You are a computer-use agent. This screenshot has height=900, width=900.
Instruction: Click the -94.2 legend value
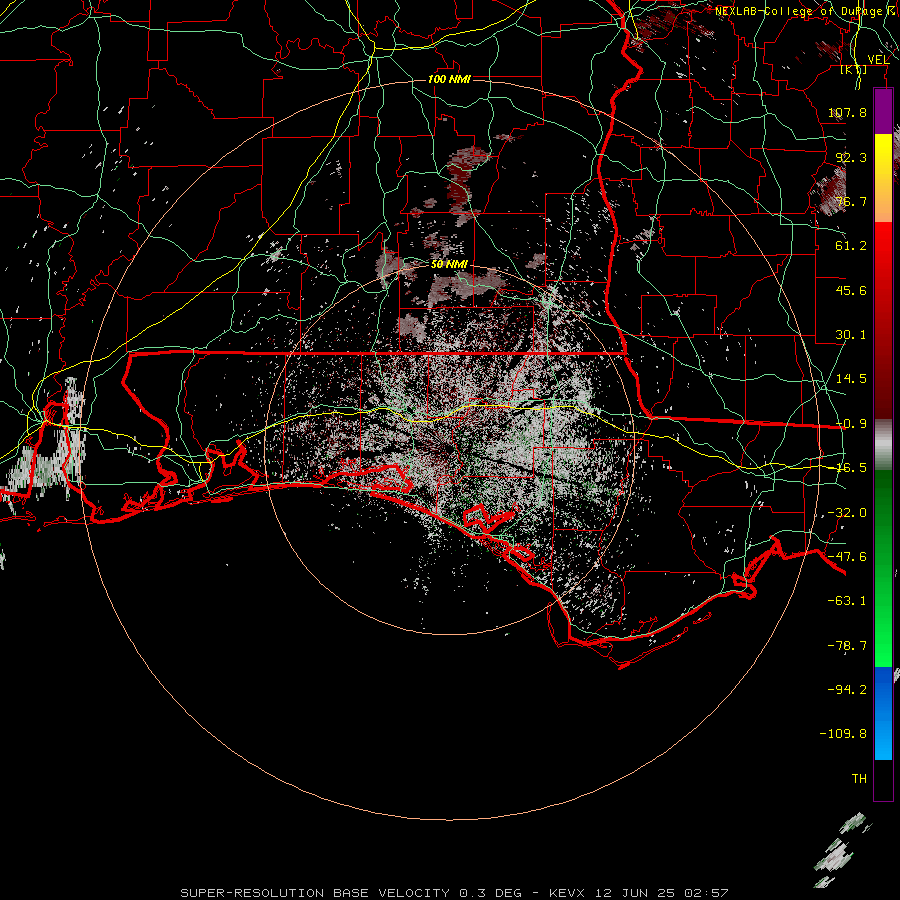847,690
